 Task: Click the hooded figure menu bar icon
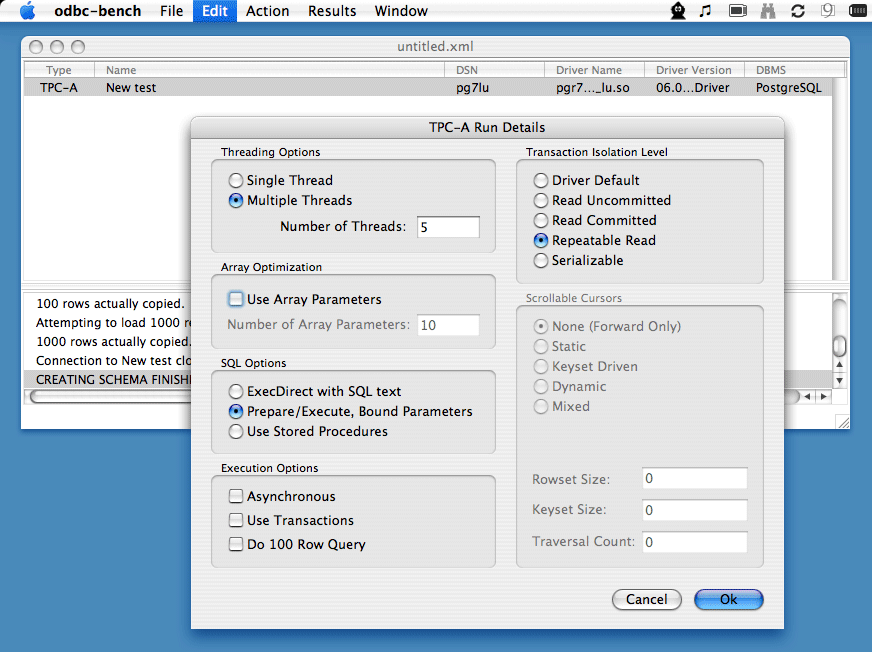(x=678, y=11)
